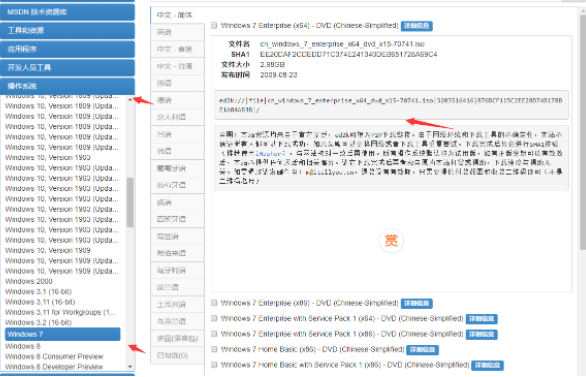
Task: Select Windows 2000 in the OS list
Action: (29, 281)
